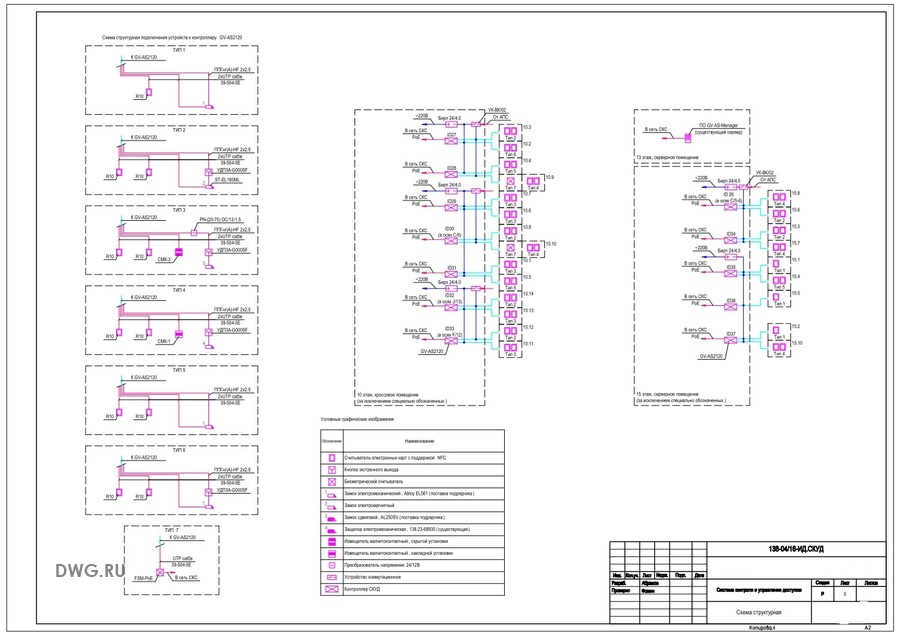
Task: Select room label 15.8
Action: (796, 193)
